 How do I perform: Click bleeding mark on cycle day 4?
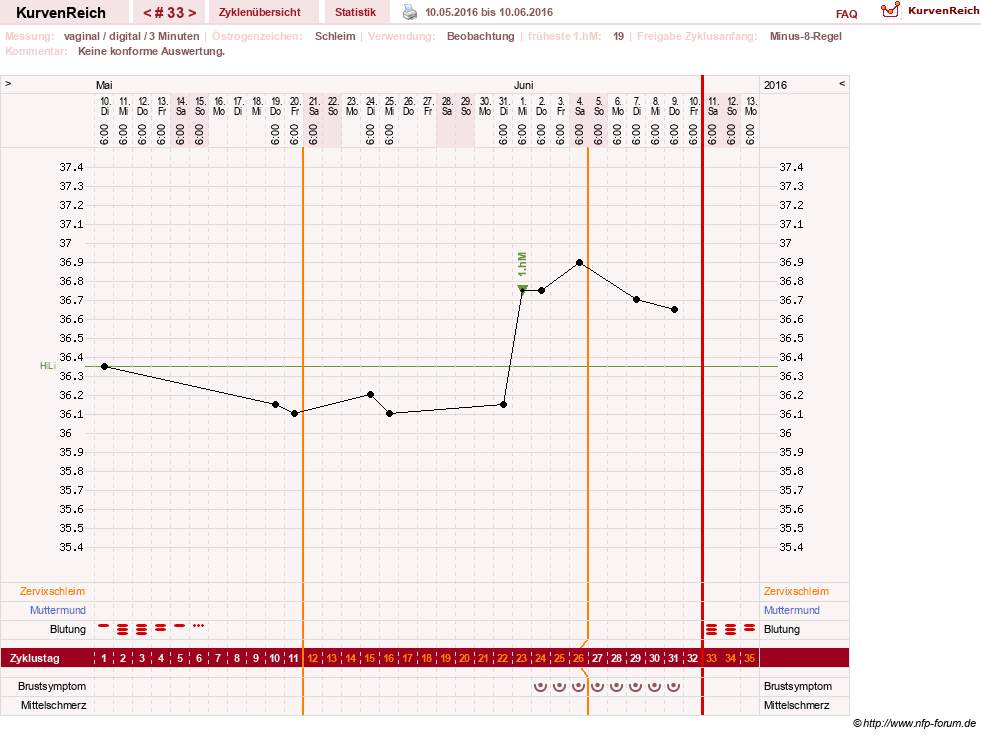point(161,627)
